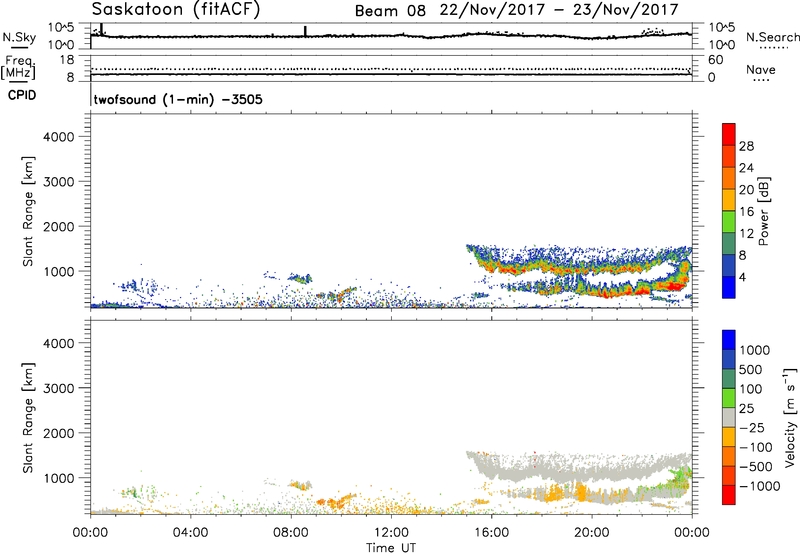Click the '60' tick on Nave axis
The image size is (800, 554).
tap(715, 60)
